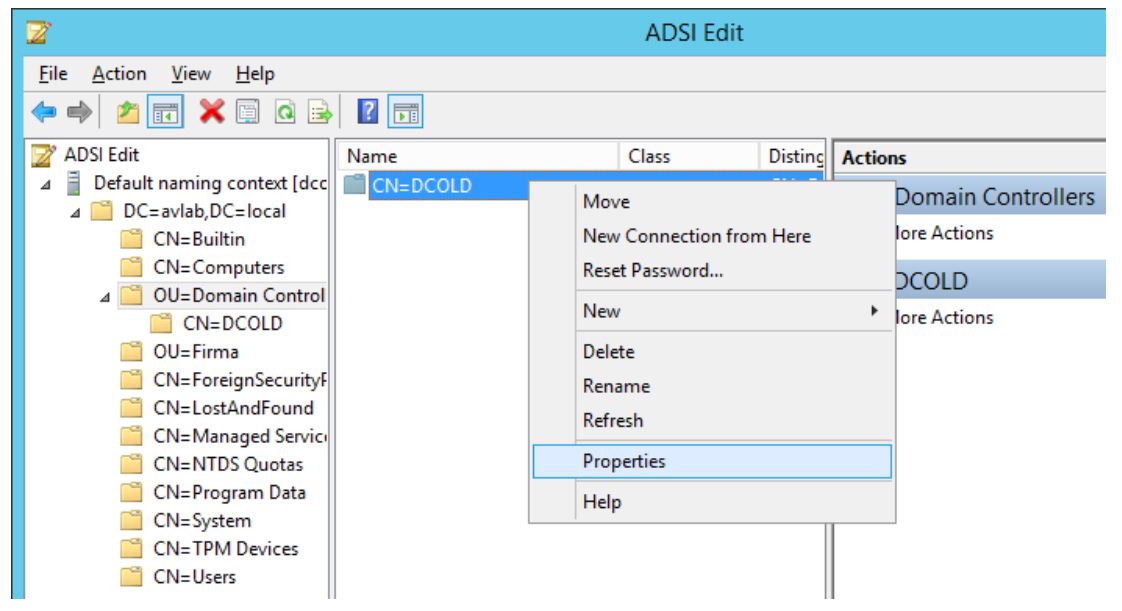Click folder icon beside CN=Program Data

pos(131,492)
